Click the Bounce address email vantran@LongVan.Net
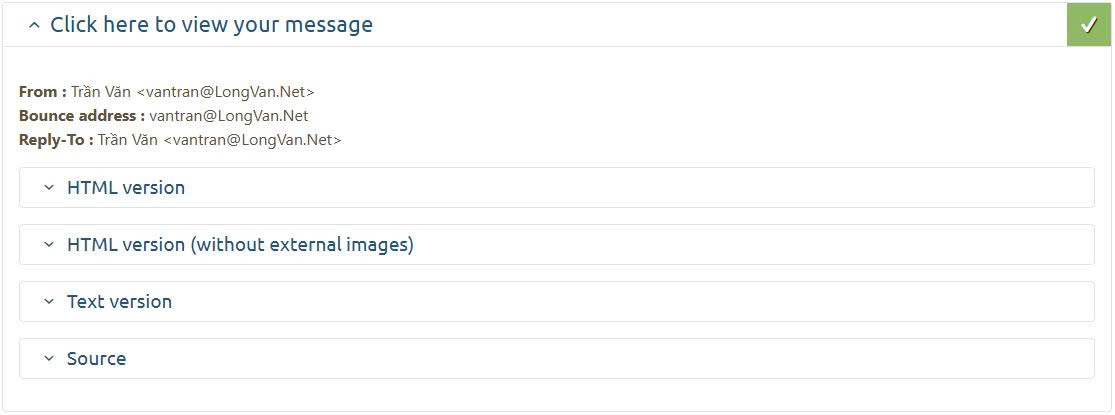 [229, 116]
